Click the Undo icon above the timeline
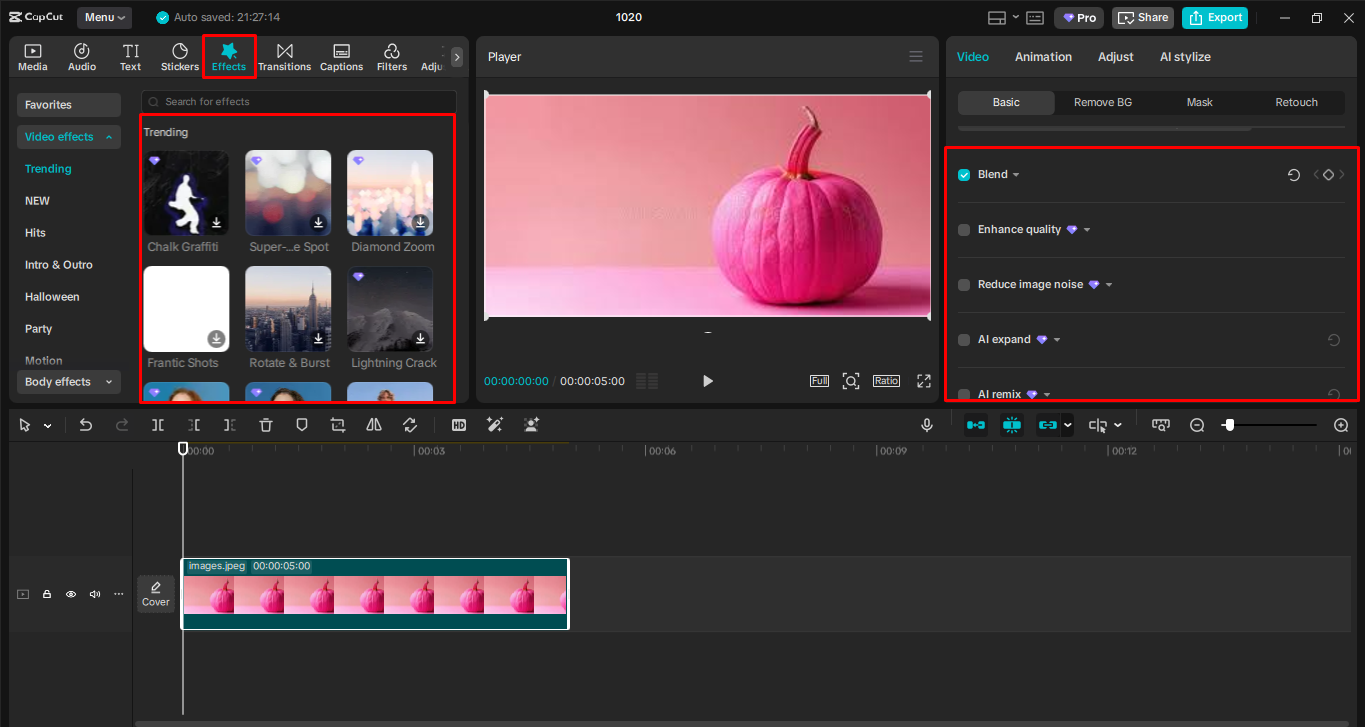Image resolution: width=1365 pixels, height=727 pixels. tap(85, 424)
